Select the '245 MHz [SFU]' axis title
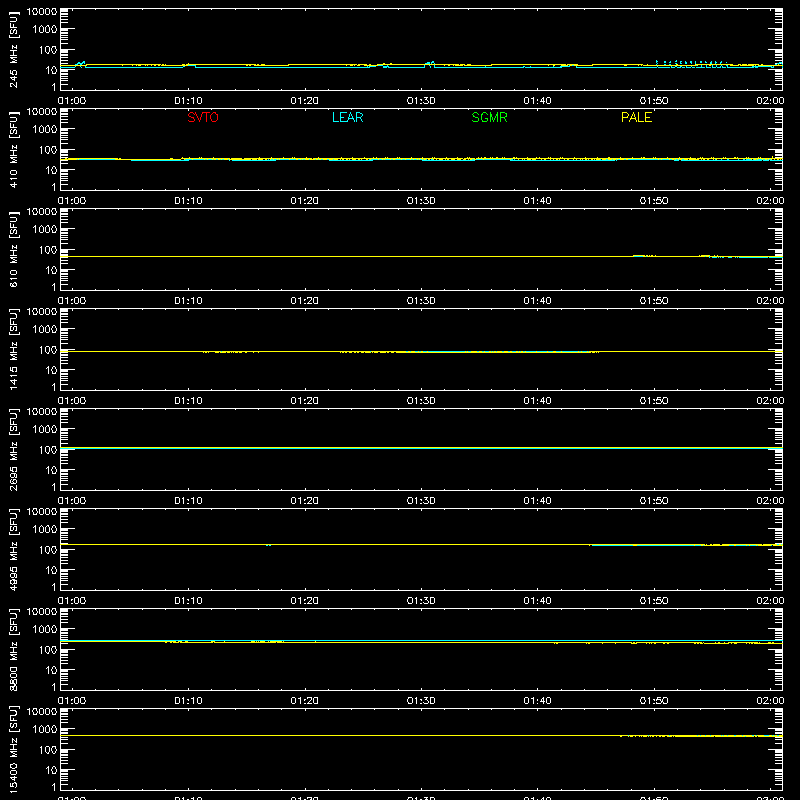The width and height of the screenshot is (800, 800). point(13,49)
